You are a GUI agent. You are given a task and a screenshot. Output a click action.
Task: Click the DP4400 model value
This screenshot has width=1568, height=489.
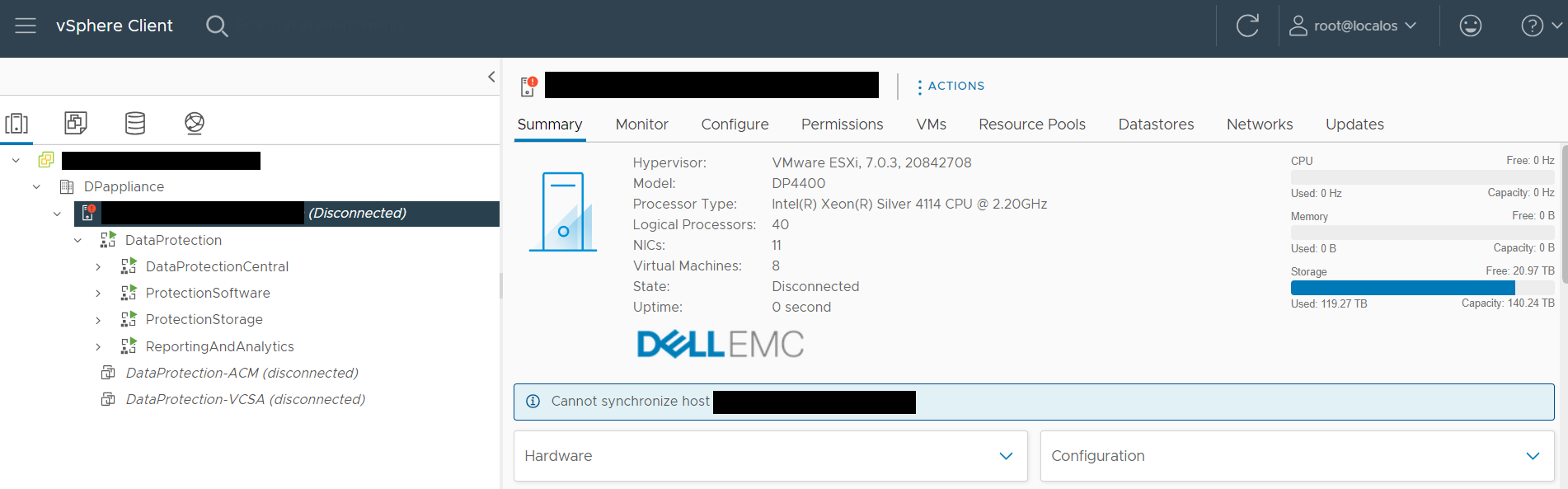[x=798, y=184]
